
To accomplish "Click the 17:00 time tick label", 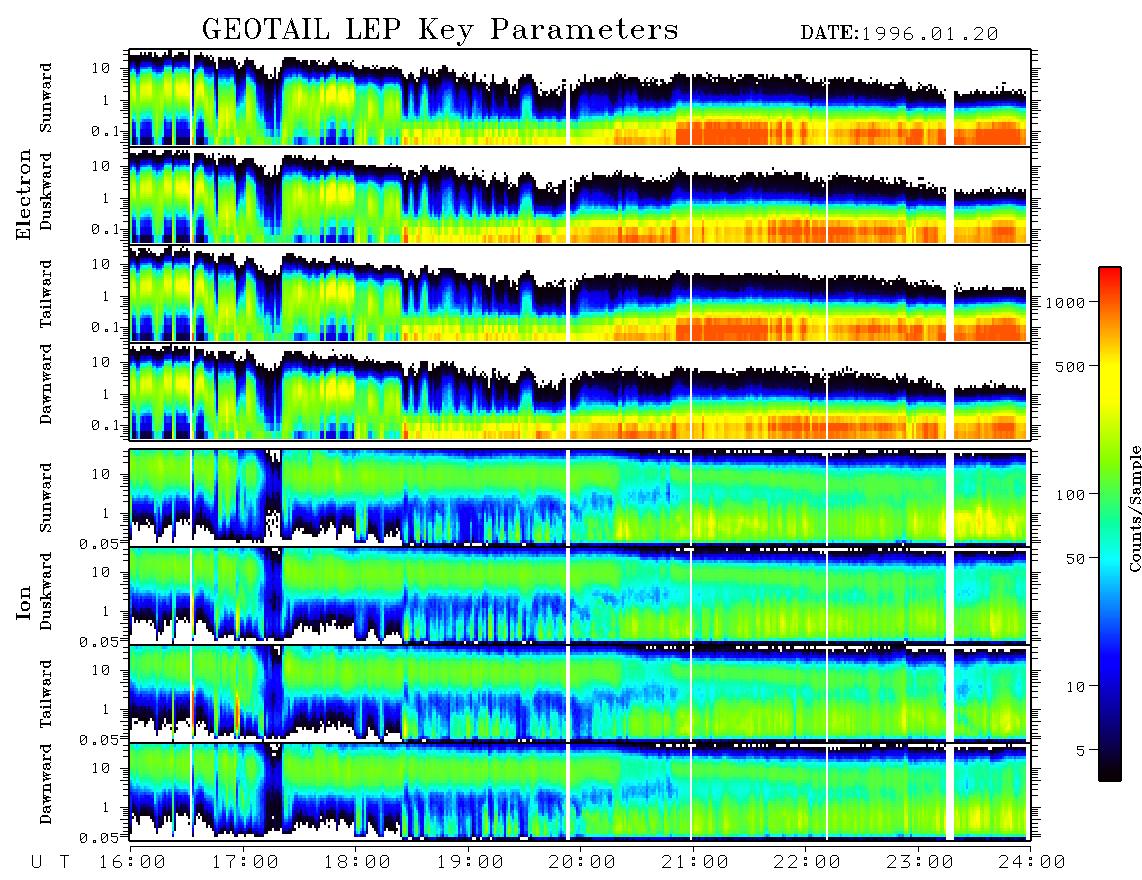I will (245, 863).
